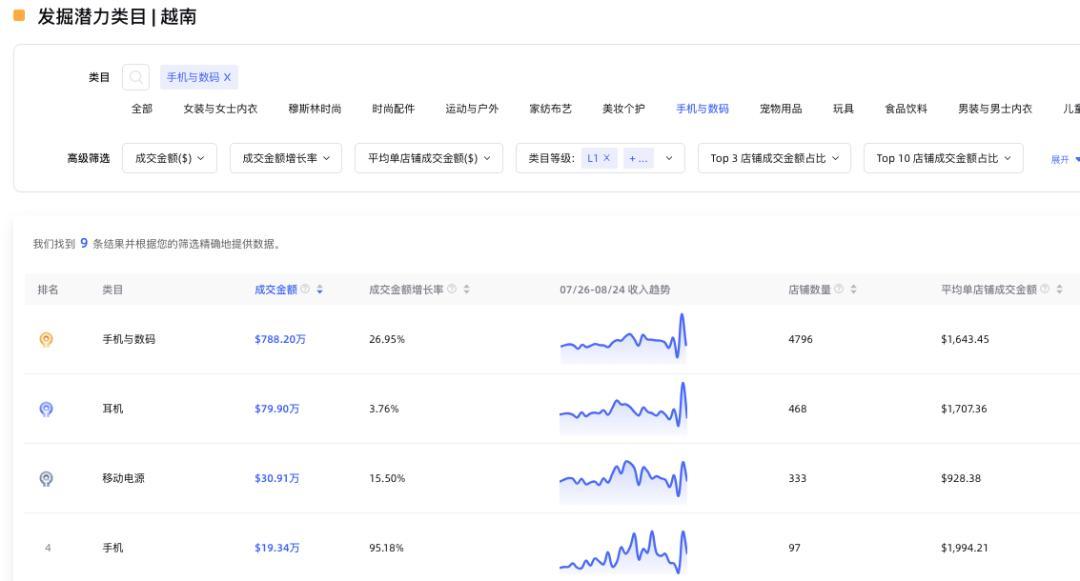1080x581 pixels.
Task: Select the 宠物用品 category tab
Action: (x=781, y=109)
